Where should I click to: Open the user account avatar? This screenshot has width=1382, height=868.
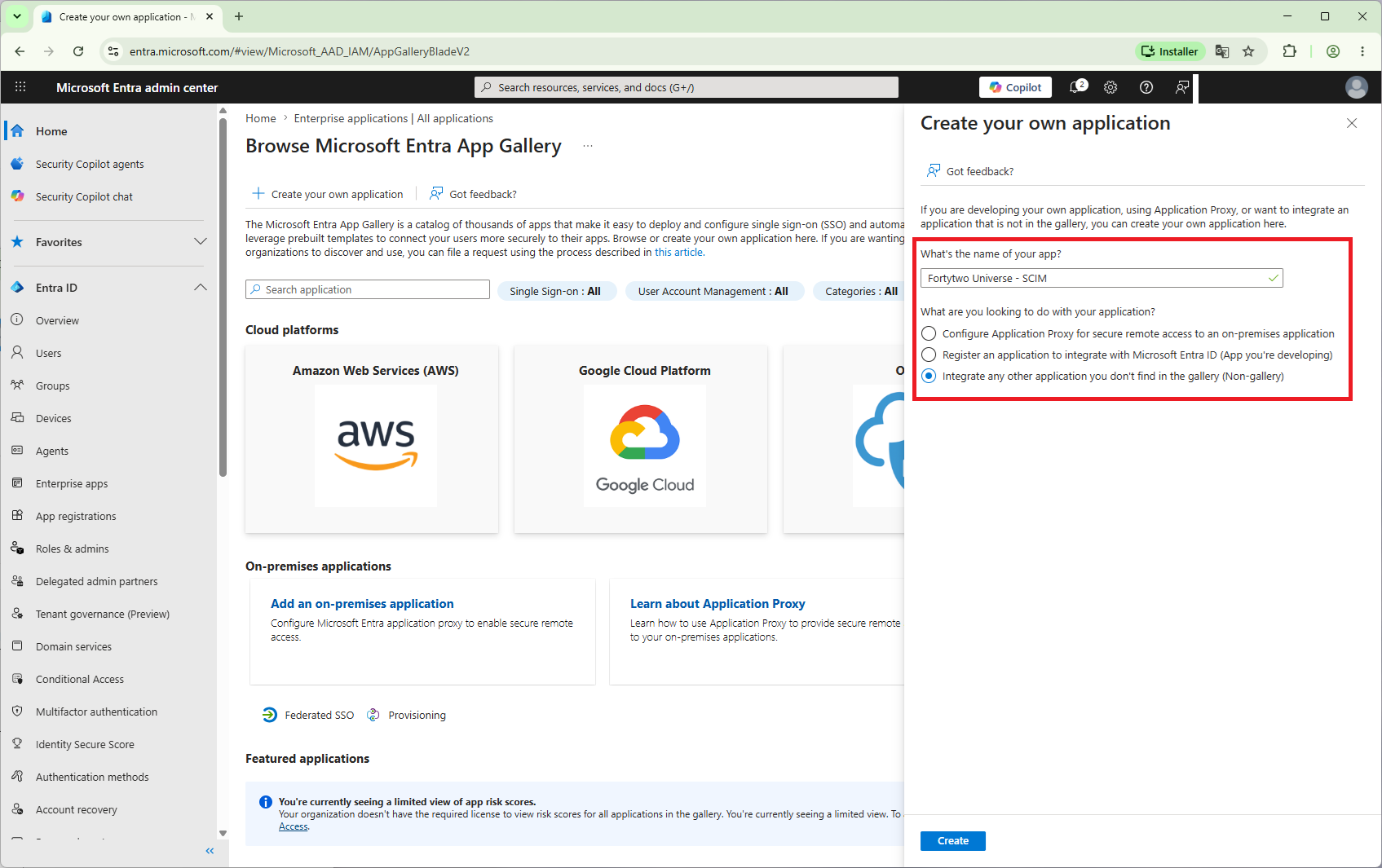(x=1357, y=87)
